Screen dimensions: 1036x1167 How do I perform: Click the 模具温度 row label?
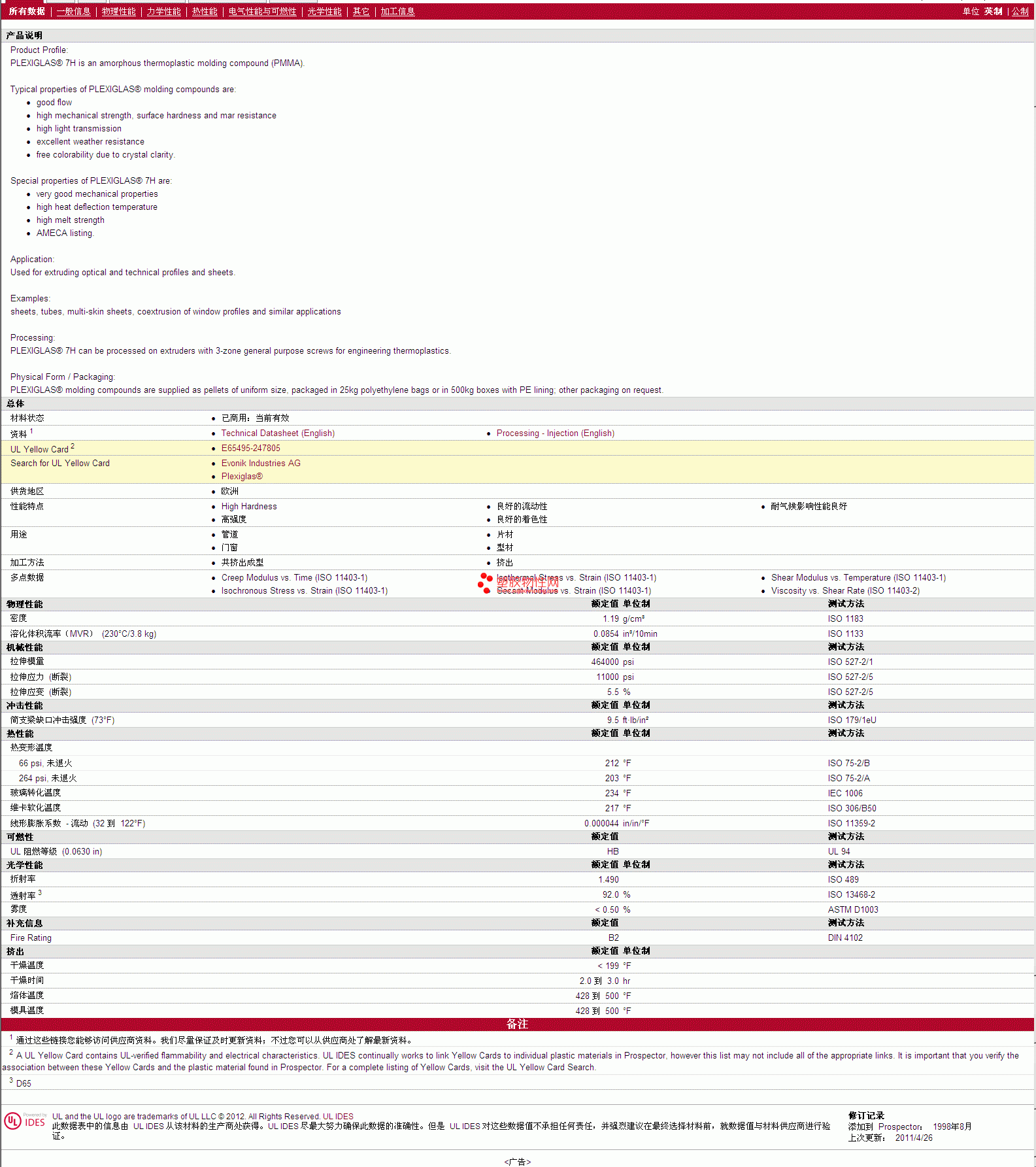[27, 1011]
